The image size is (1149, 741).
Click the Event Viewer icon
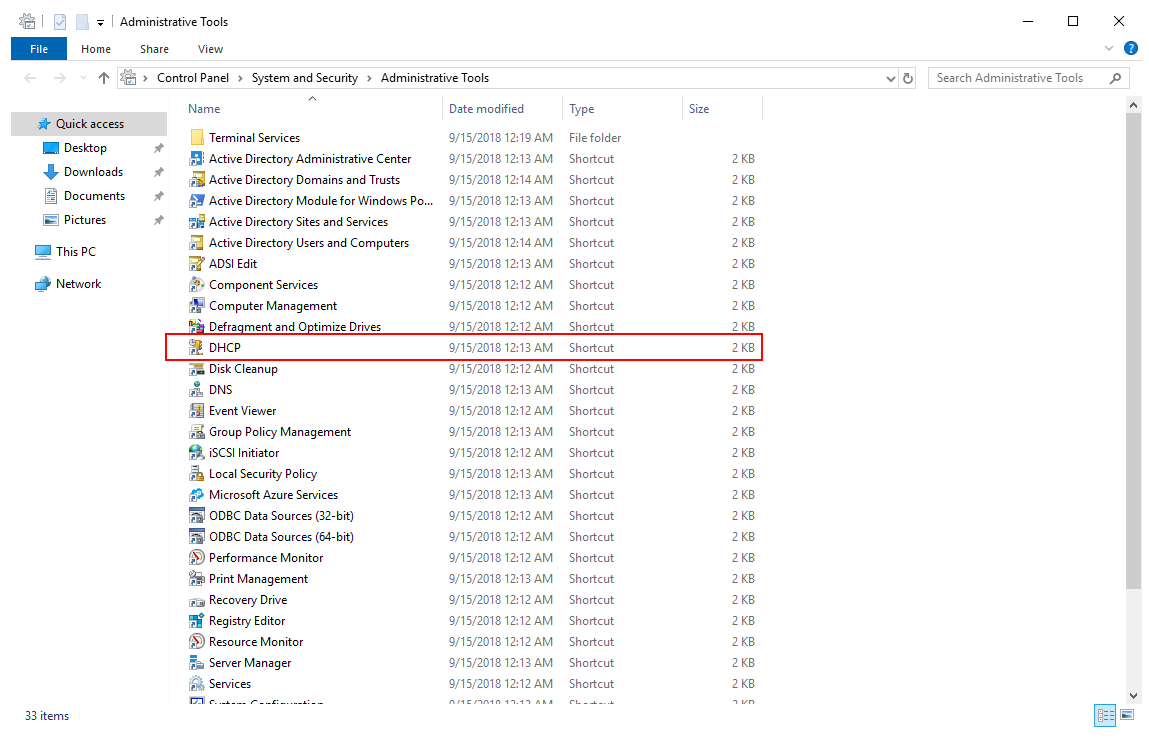coord(196,410)
